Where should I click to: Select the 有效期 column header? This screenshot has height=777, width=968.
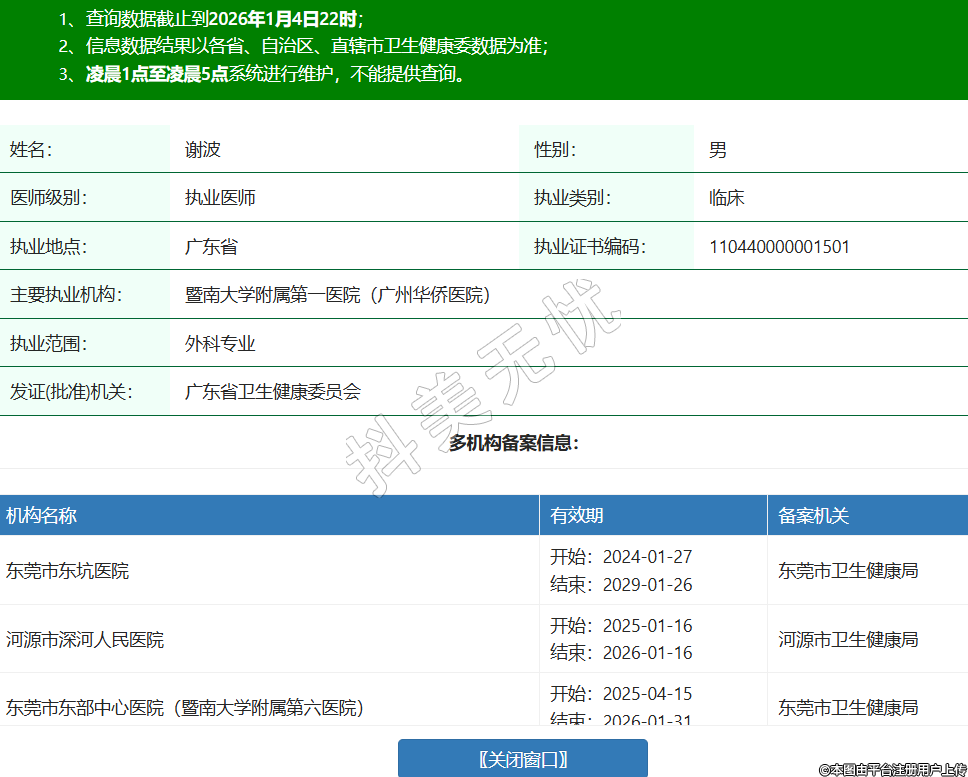(x=577, y=516)
